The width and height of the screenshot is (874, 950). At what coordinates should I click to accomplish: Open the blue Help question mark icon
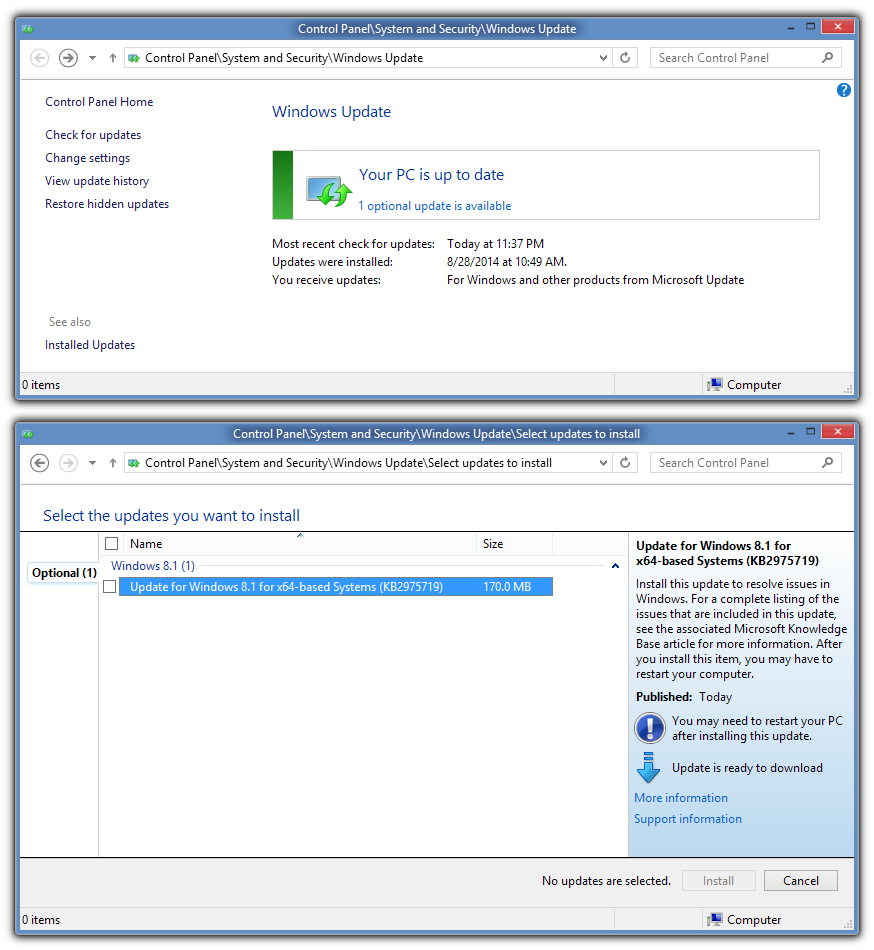click(x=843, y=90)
